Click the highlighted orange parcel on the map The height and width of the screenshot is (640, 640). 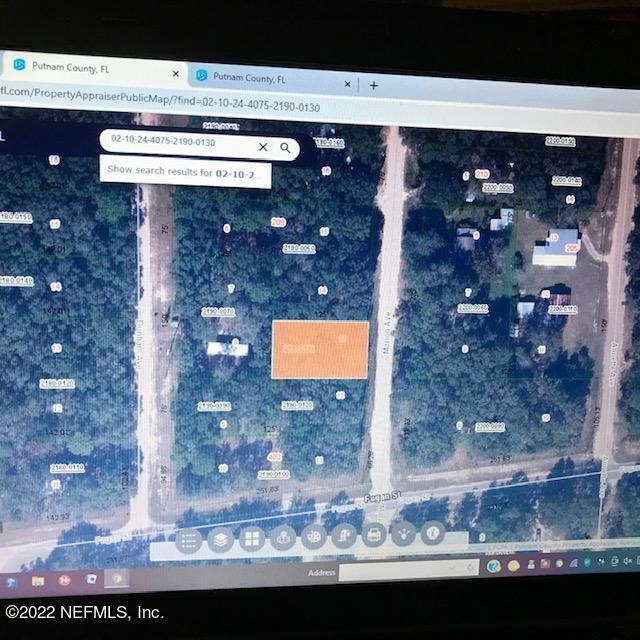click(x=320, y=350)
